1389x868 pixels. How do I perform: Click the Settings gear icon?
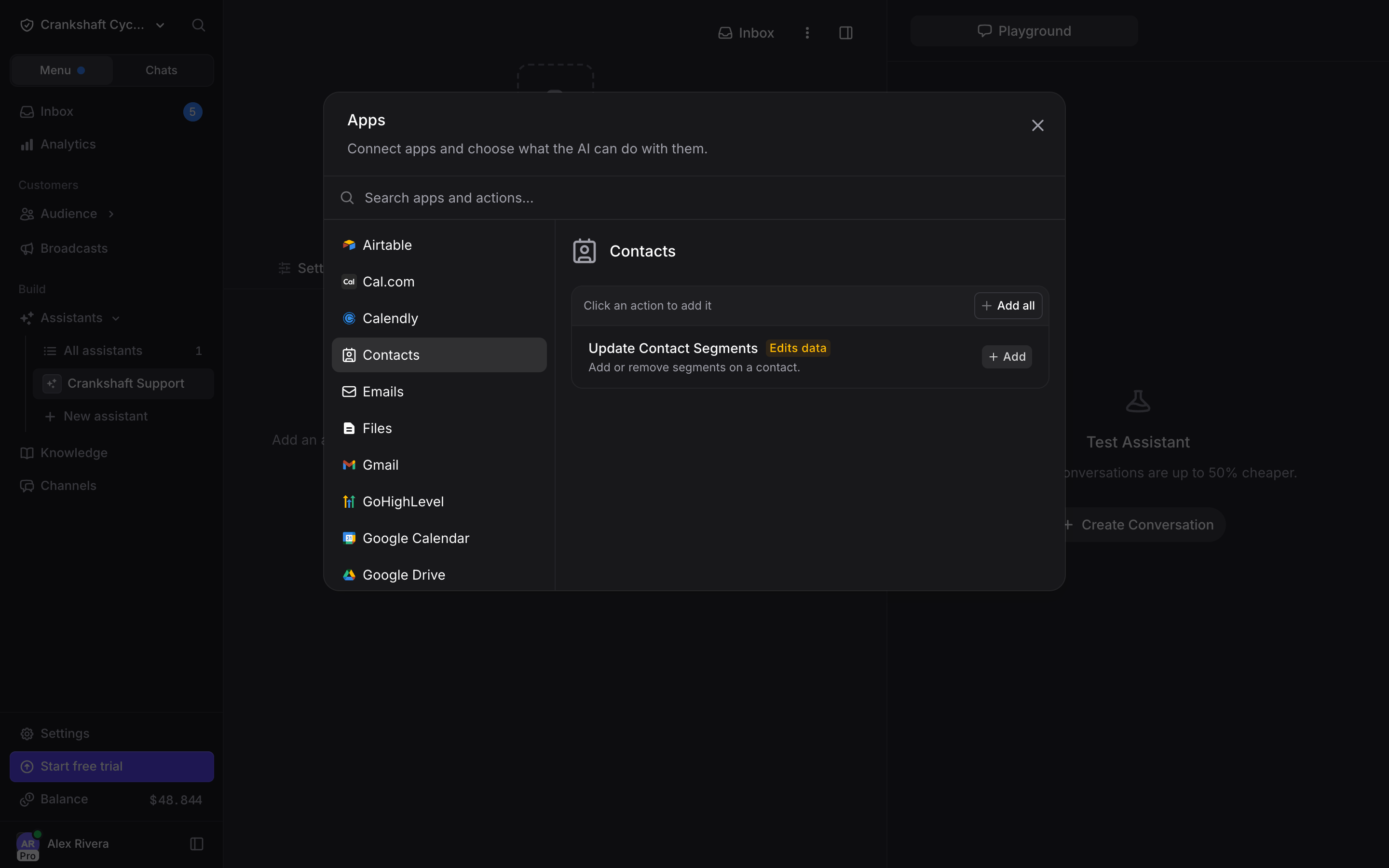pyautogui.click(x=27, y=733)
